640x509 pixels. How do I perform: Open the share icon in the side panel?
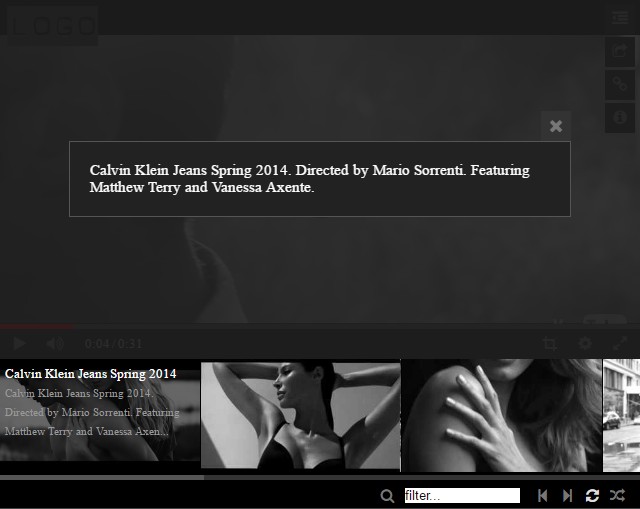(x=620, y=51)
